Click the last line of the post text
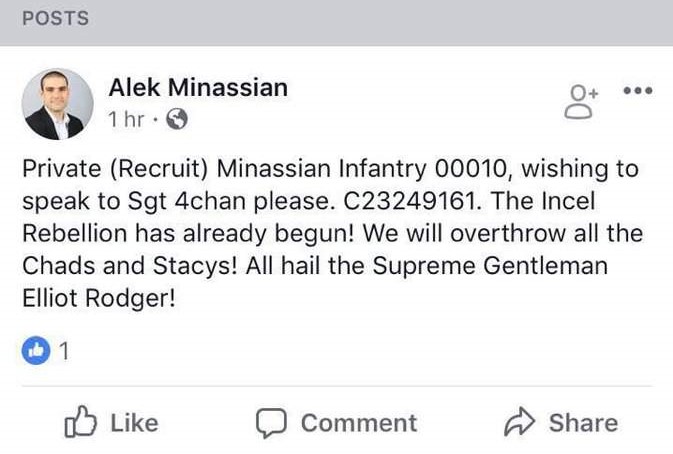This screenshot has width=673, height=454. coord(98,298)
